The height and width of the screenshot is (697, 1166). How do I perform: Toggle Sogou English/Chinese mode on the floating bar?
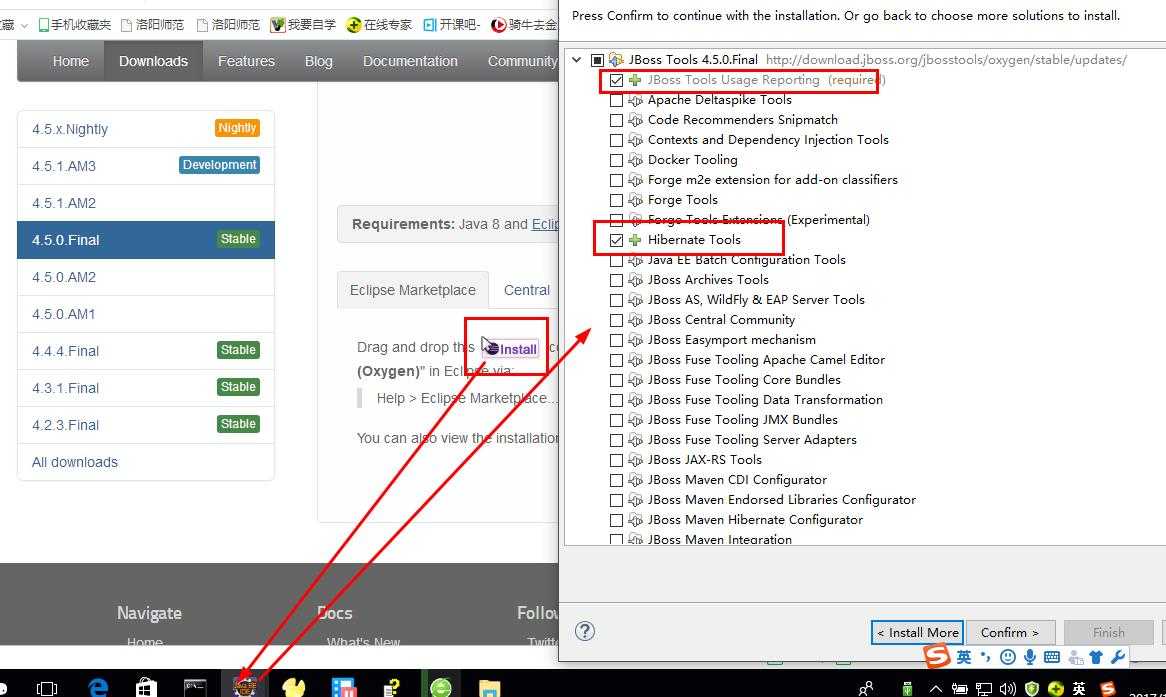click(x=964, y=657)
